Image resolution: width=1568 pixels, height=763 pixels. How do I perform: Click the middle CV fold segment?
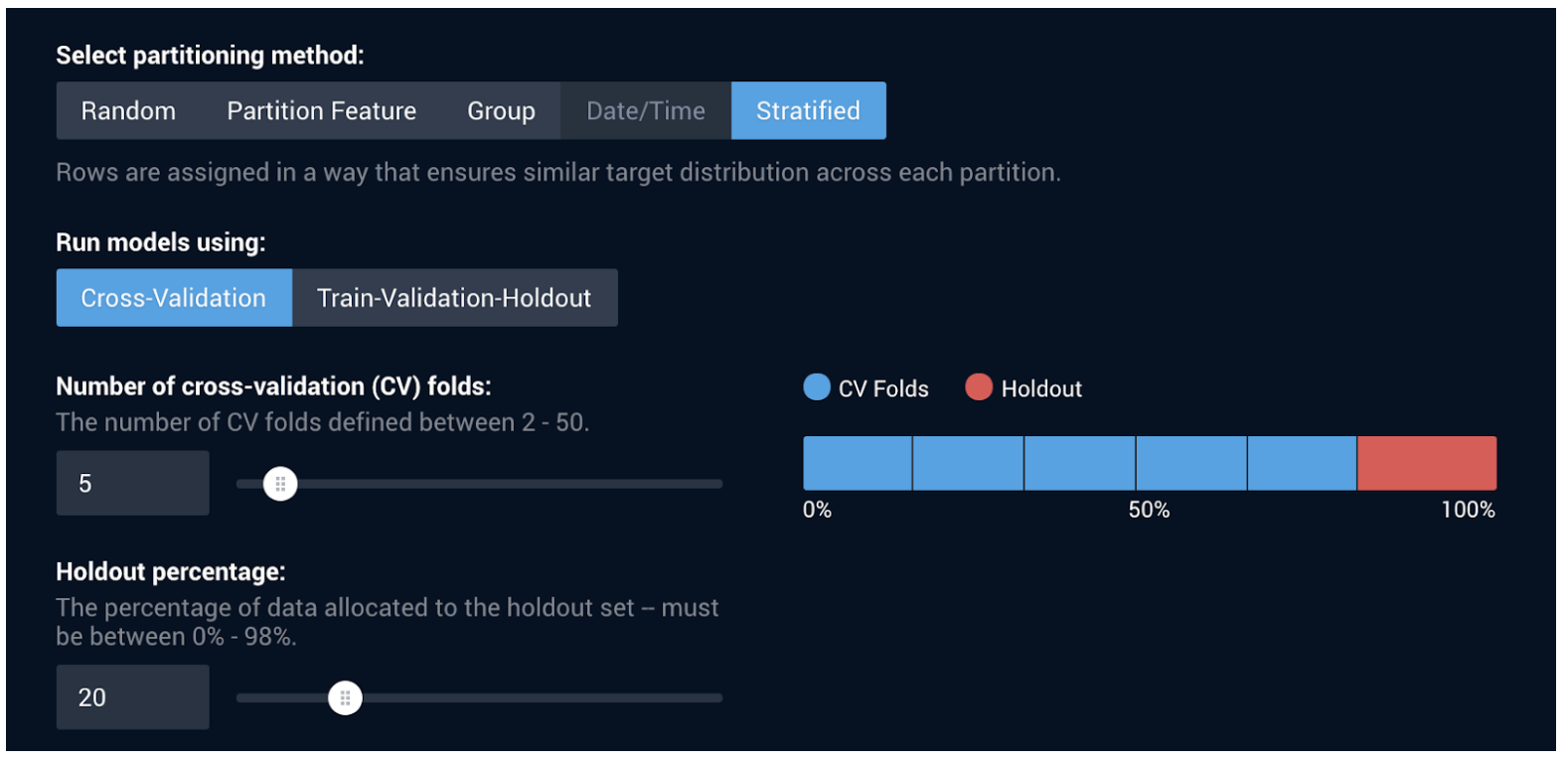click(1080, 462)
